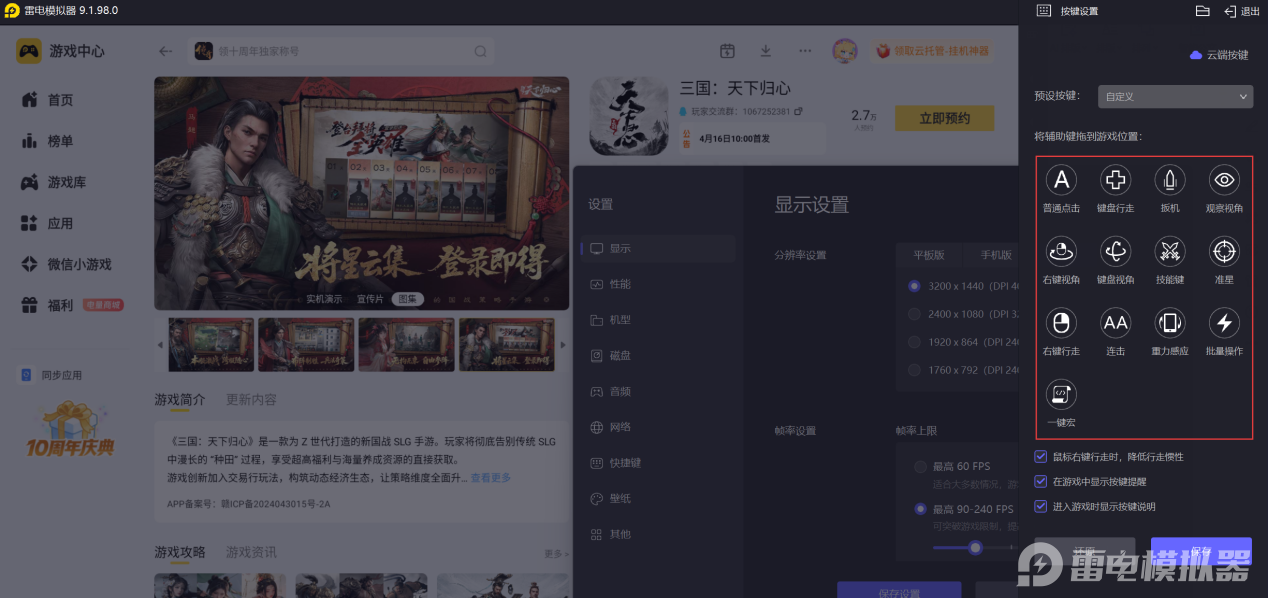Select 1760 x 792 resolution radio
Image resolution: width=1268 pixels, height=598 pixels.
point(914,370)
